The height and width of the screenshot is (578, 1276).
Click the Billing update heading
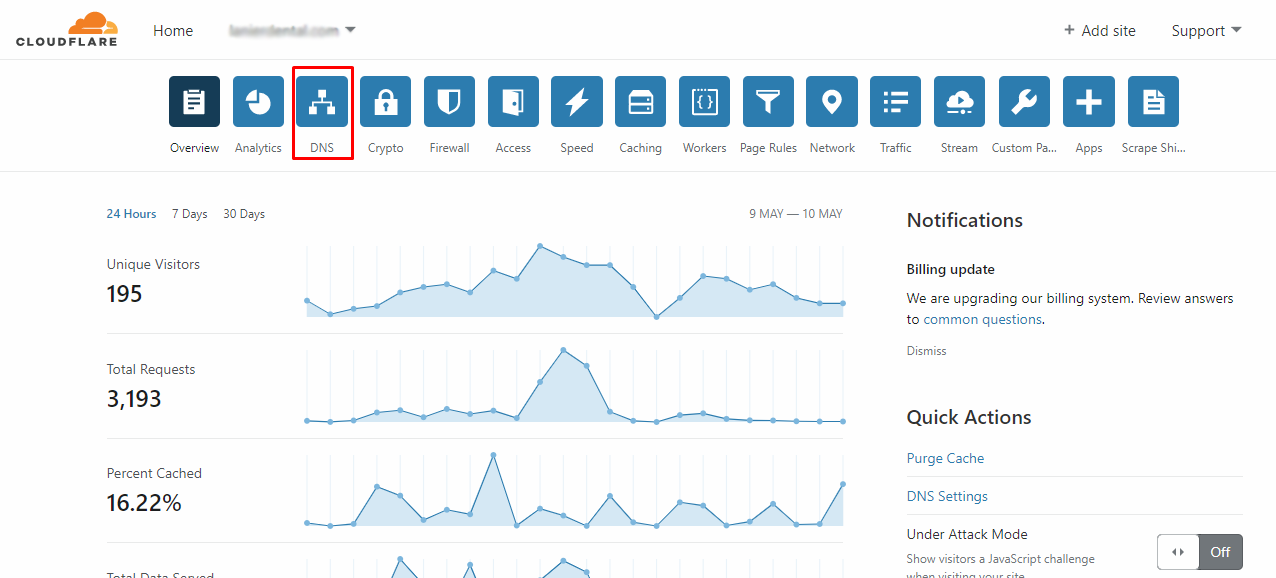click(951, 270)
